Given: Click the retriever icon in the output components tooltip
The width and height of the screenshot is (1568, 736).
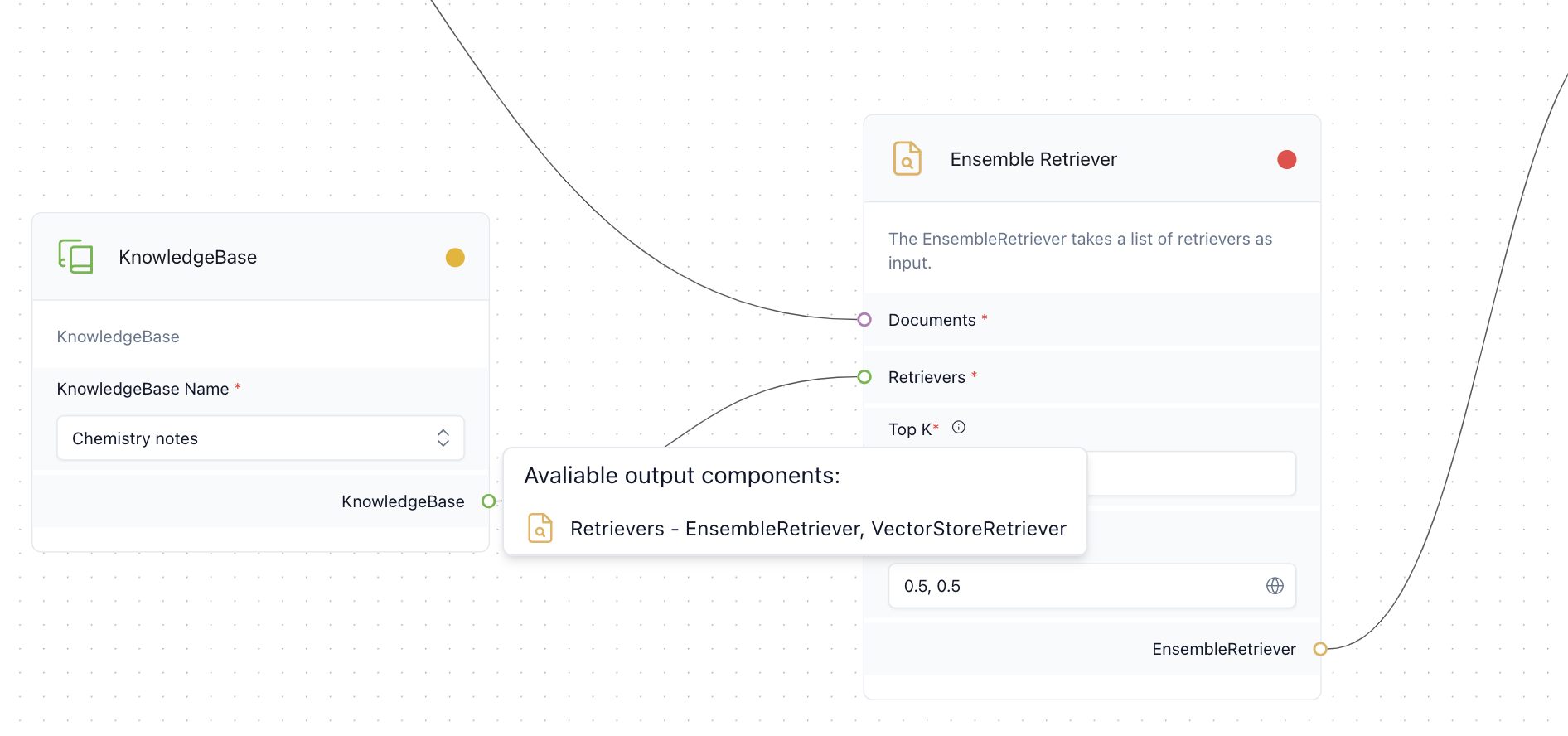Looking at the screenshot, I should click(x=540, y=528).
